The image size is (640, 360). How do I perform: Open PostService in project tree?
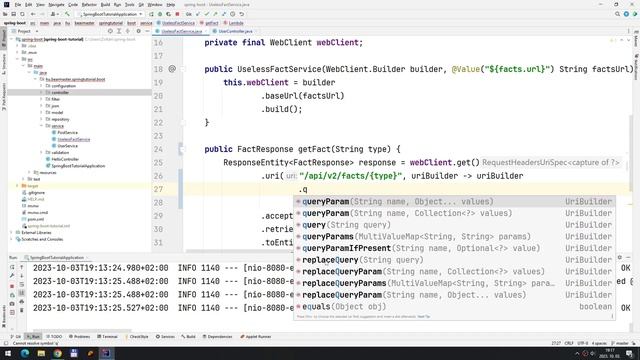68,133
